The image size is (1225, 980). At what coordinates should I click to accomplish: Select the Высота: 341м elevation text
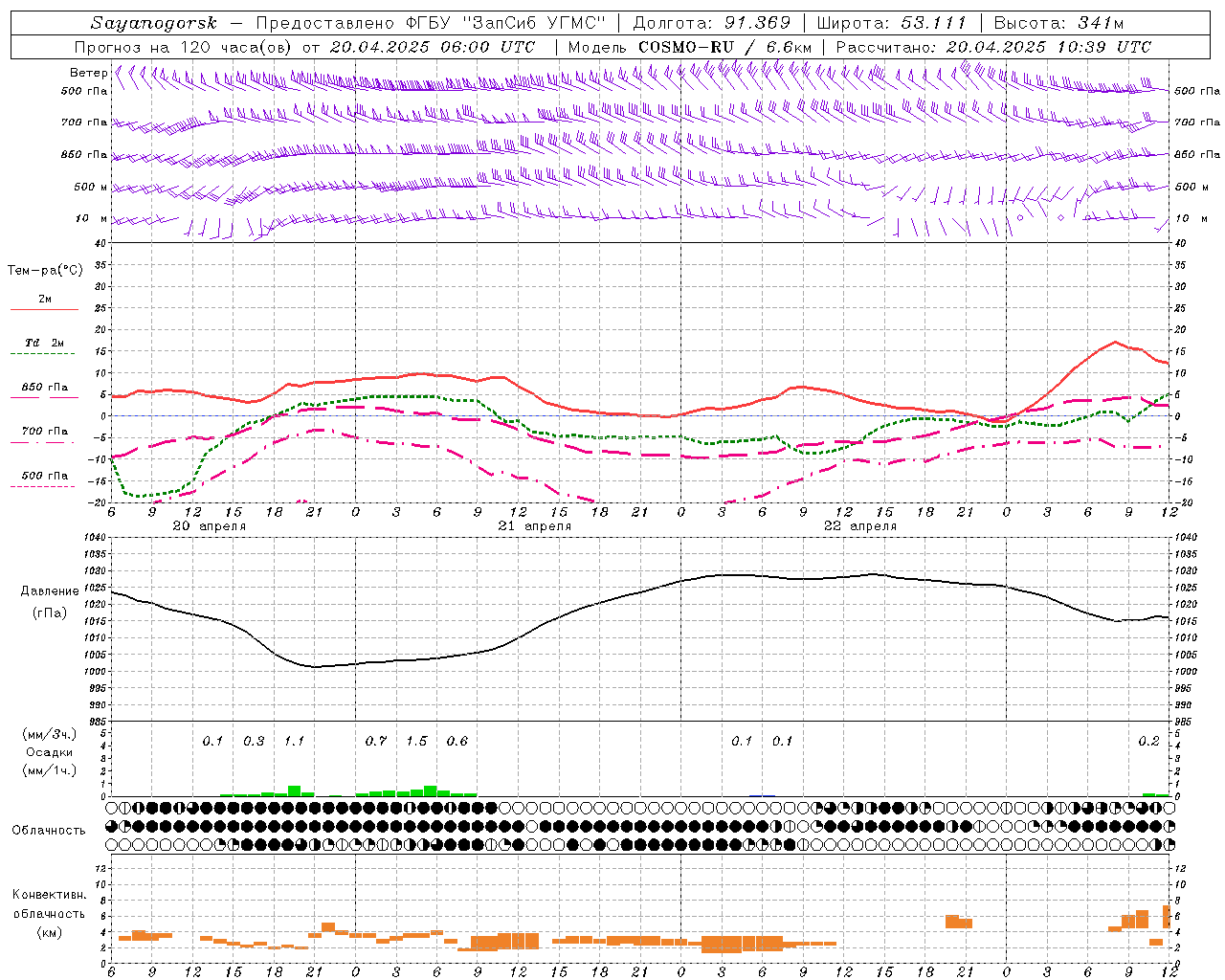[1058, 23]
